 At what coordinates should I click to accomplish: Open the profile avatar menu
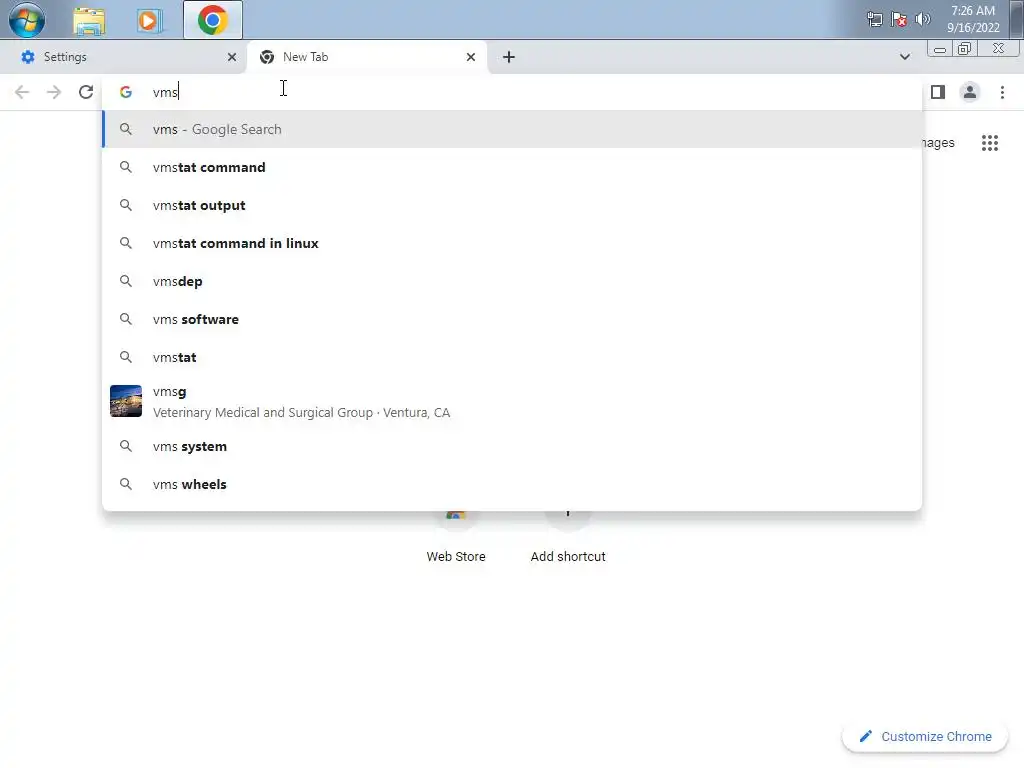[970, 92]
